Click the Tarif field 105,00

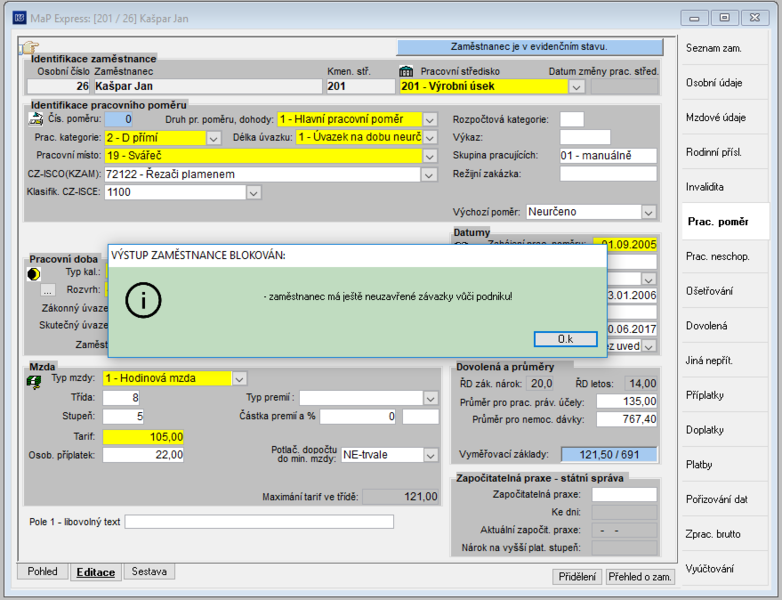coord(143,437)
